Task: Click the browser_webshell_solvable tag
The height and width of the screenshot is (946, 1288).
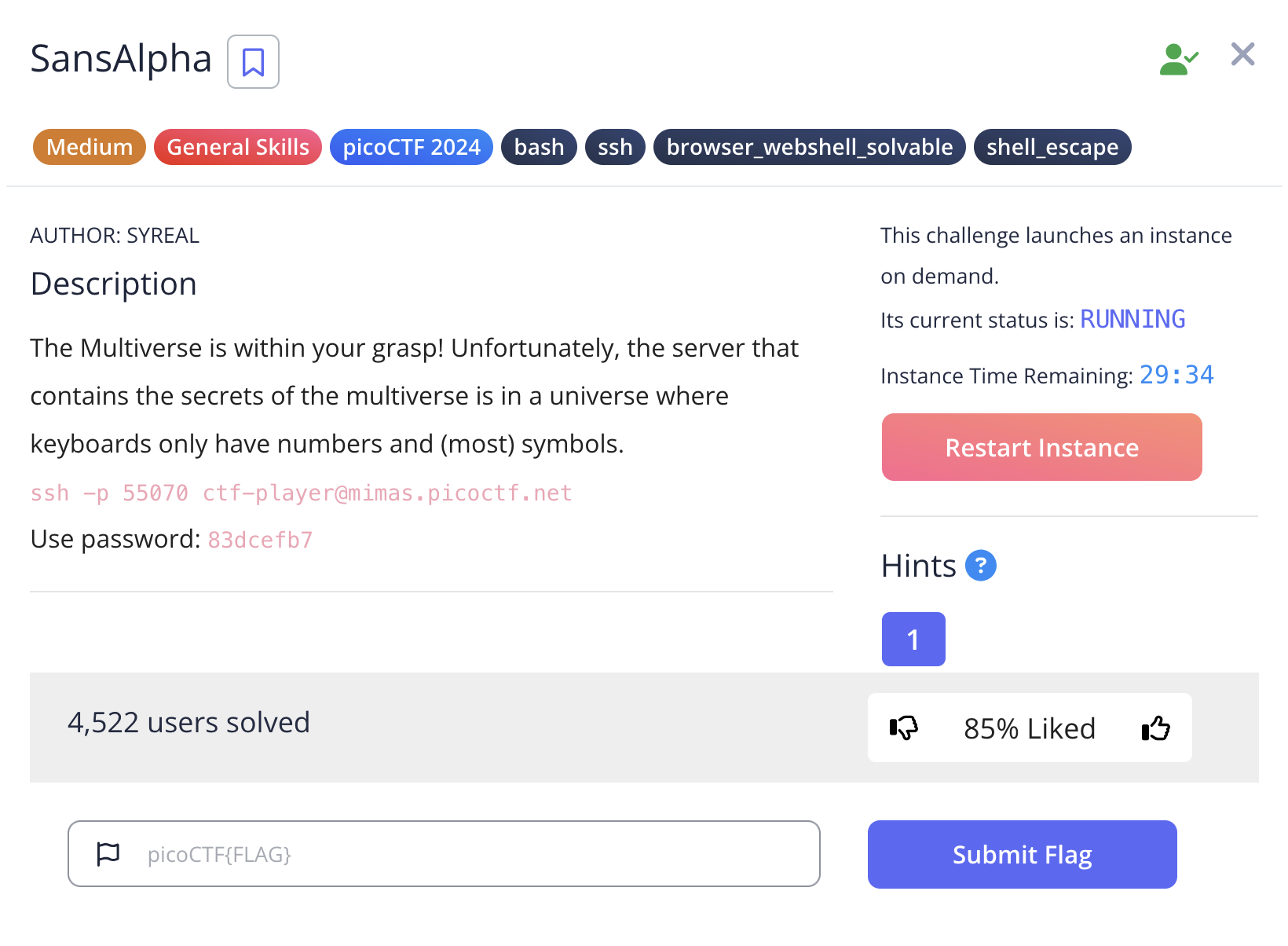Action: pos(810,147)
